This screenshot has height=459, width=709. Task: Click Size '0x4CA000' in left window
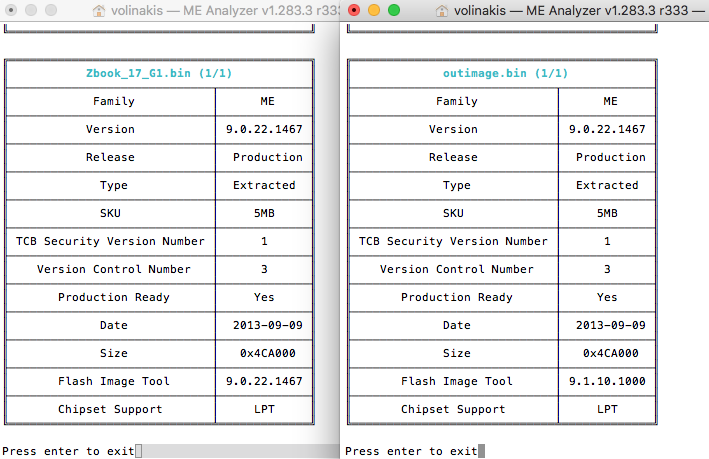click(268, 354)
